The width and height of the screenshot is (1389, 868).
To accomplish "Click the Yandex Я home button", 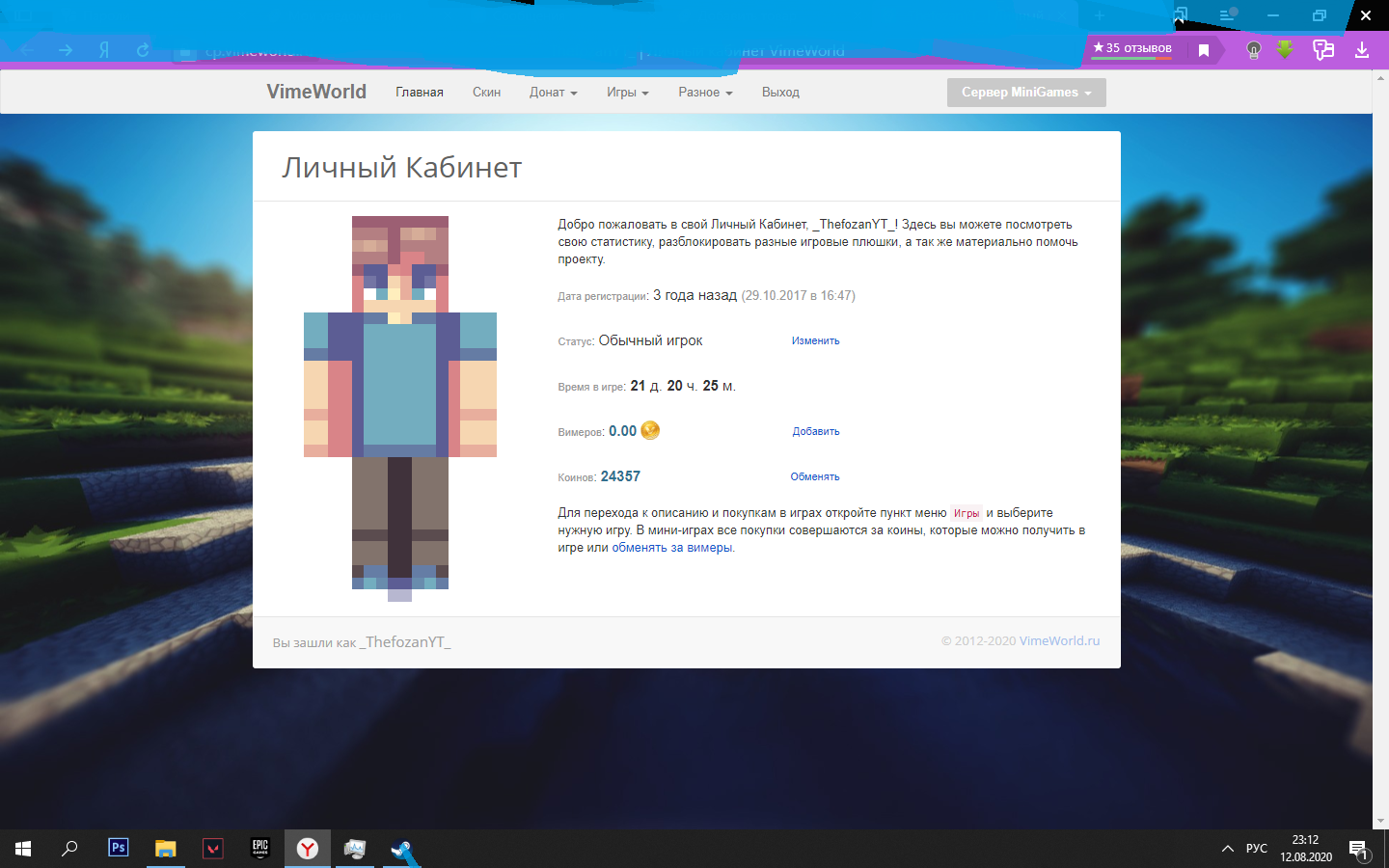I will pos(104,49).
